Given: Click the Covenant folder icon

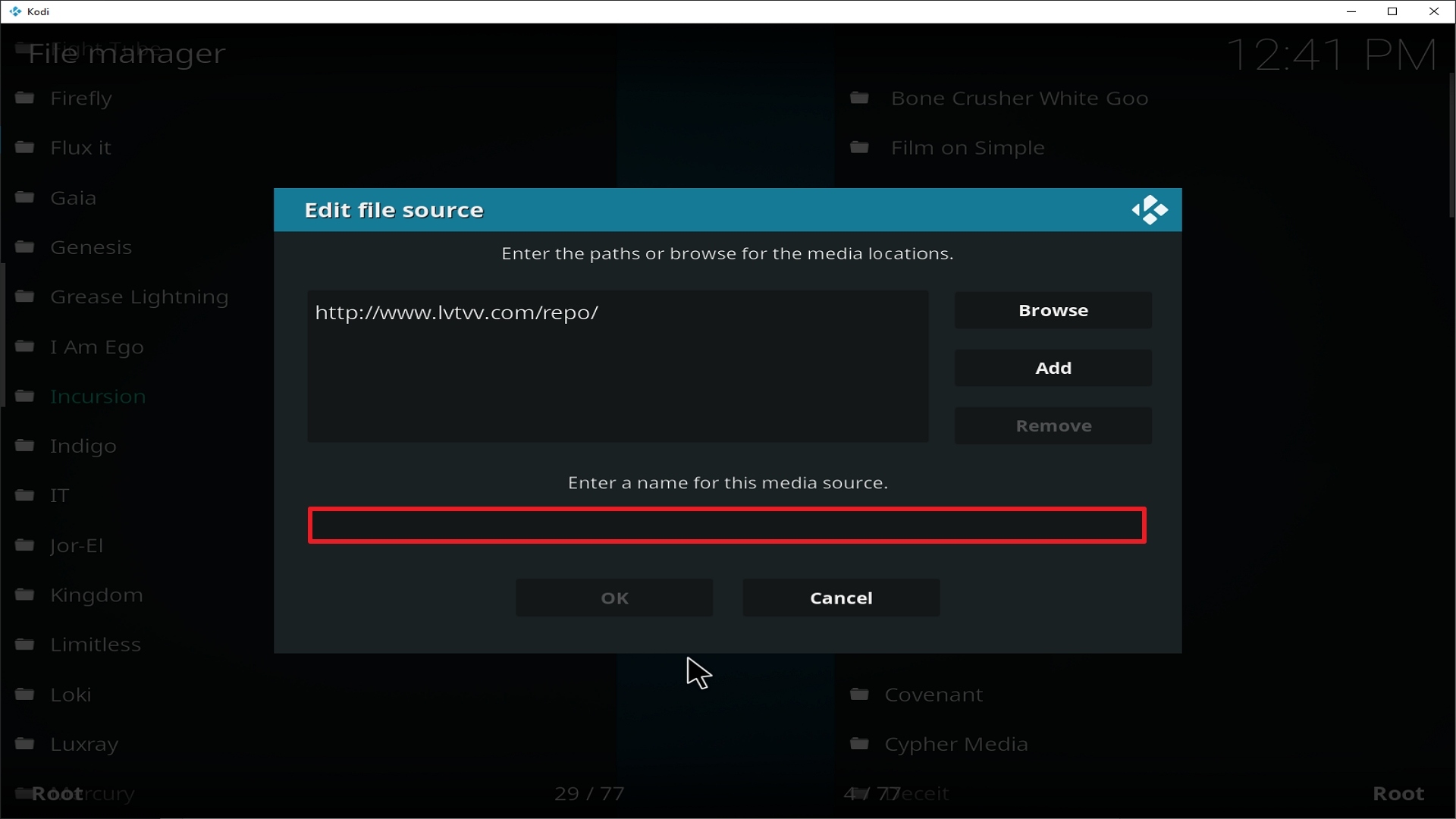Looking at the screenshot, I should (x=859, y=694).
